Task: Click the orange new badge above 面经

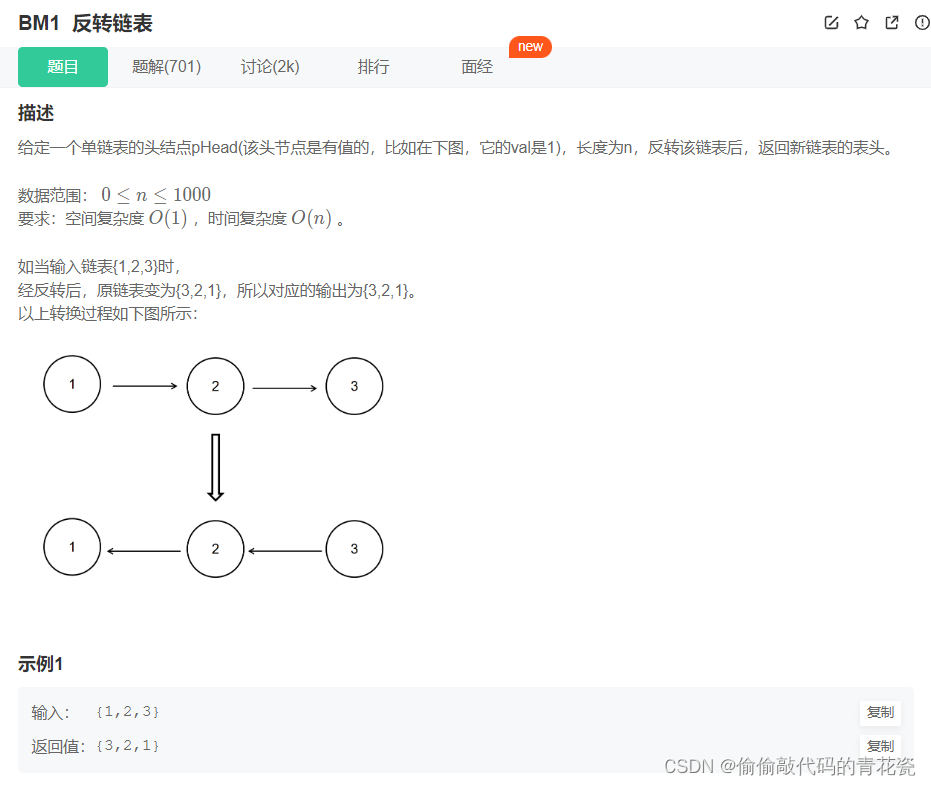Action: tap(530, 46)
